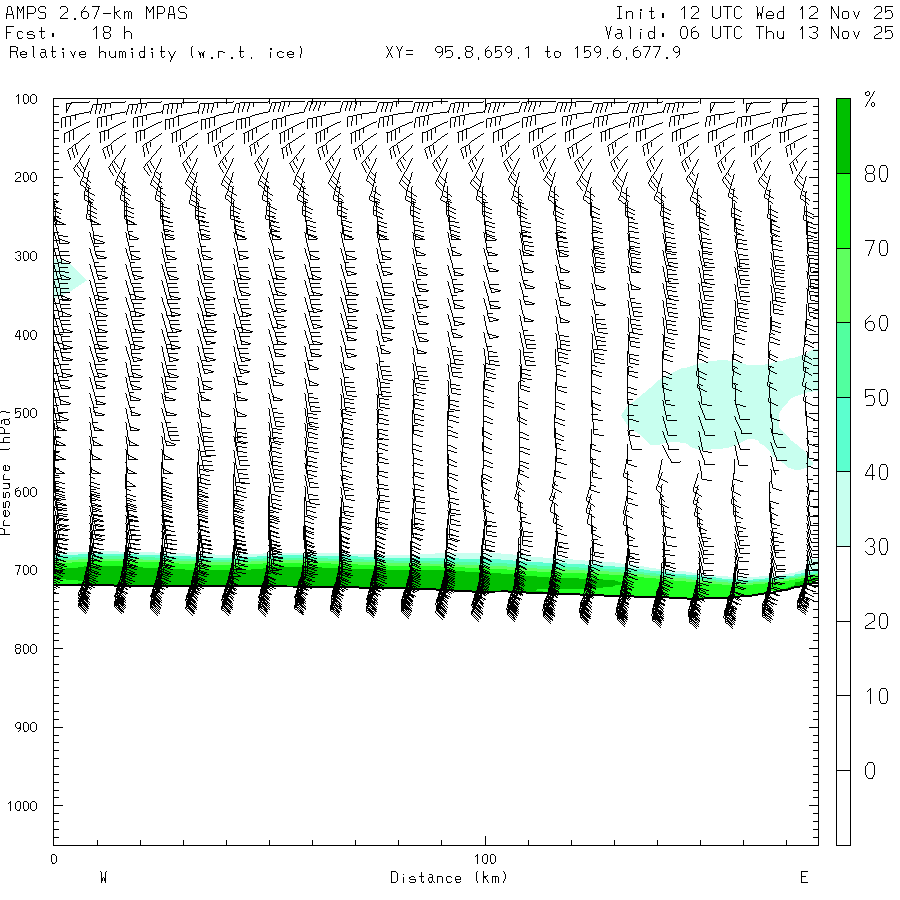This screenshot has height=900, width=900.
Task: Click the 'E' east endpoint label
Action: (x=803, y=878)
